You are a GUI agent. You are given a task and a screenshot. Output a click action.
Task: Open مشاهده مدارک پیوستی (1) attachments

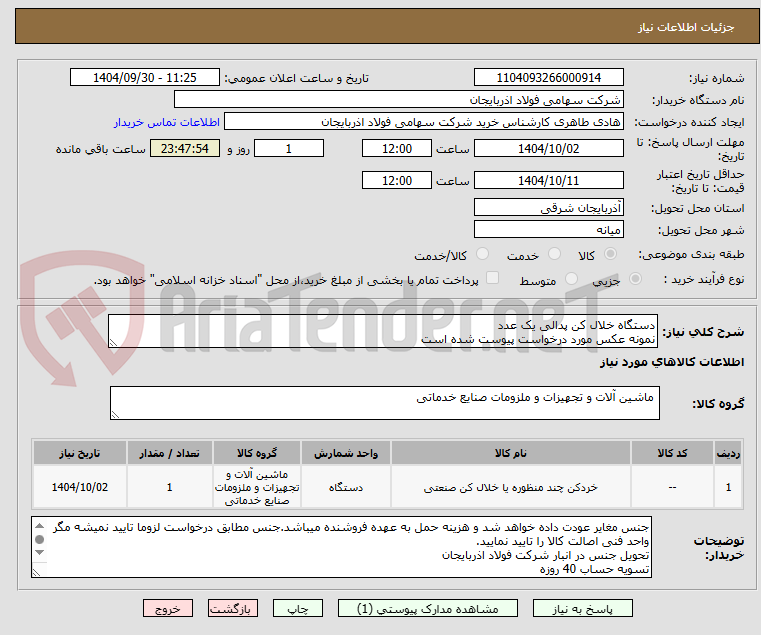(x=428, y=608)
